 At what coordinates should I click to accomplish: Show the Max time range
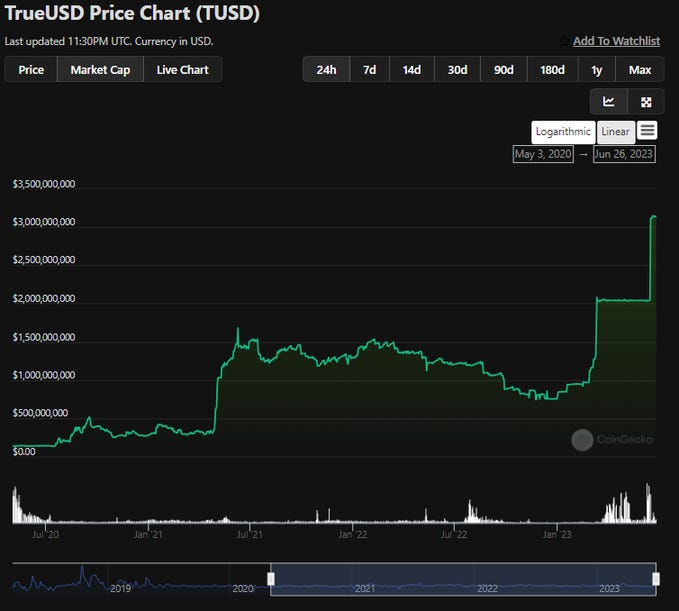pyautogui.click(x=640, y=70)
